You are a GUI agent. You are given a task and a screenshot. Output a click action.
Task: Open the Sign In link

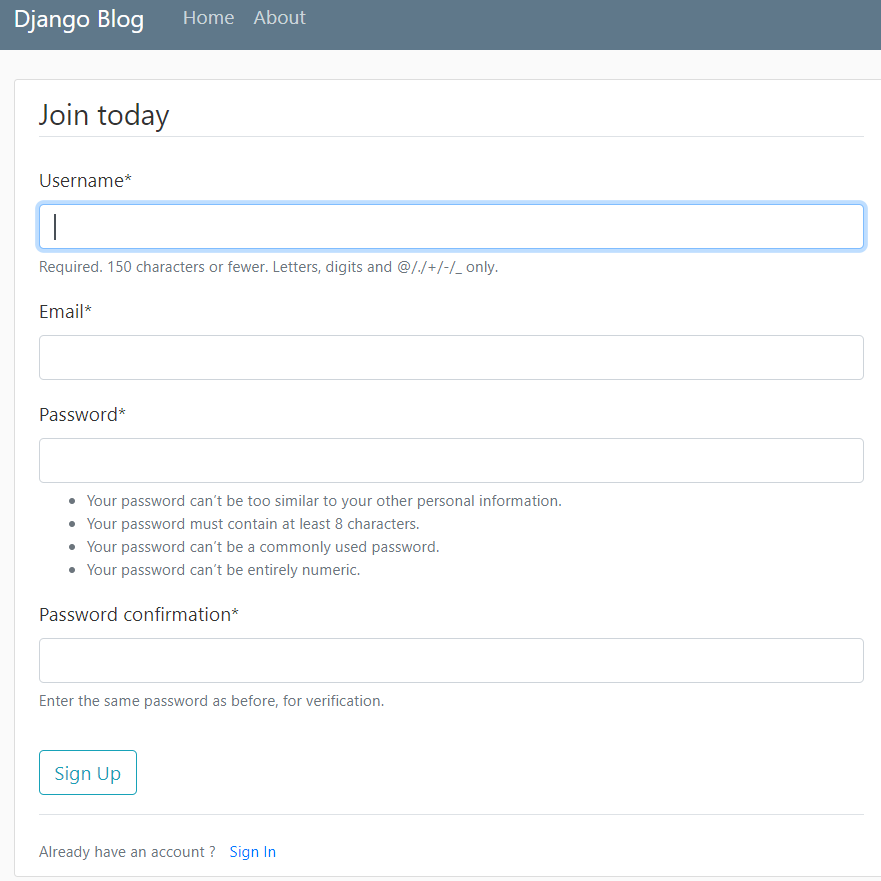[x=252, y=851]
